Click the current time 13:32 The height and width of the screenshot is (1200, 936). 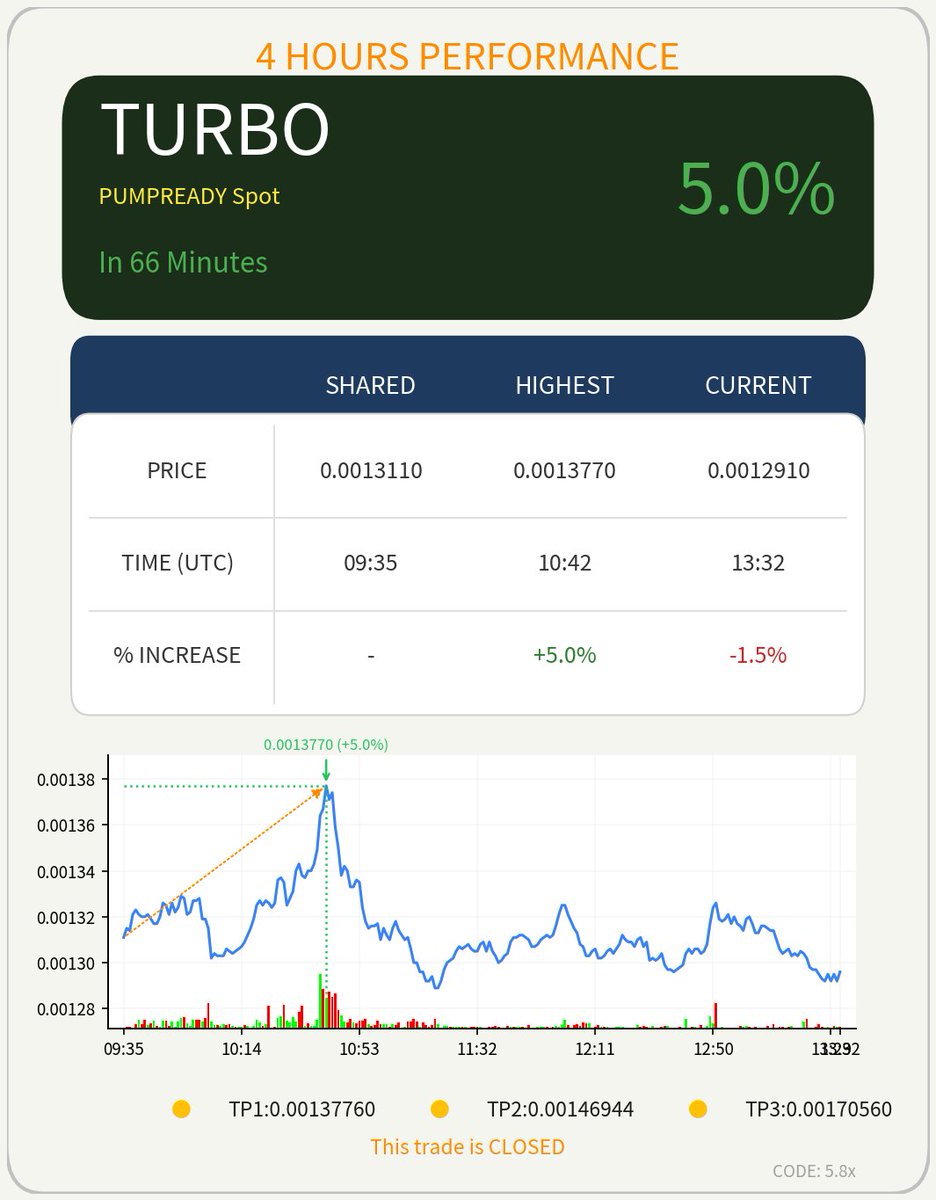coord(758,563)
